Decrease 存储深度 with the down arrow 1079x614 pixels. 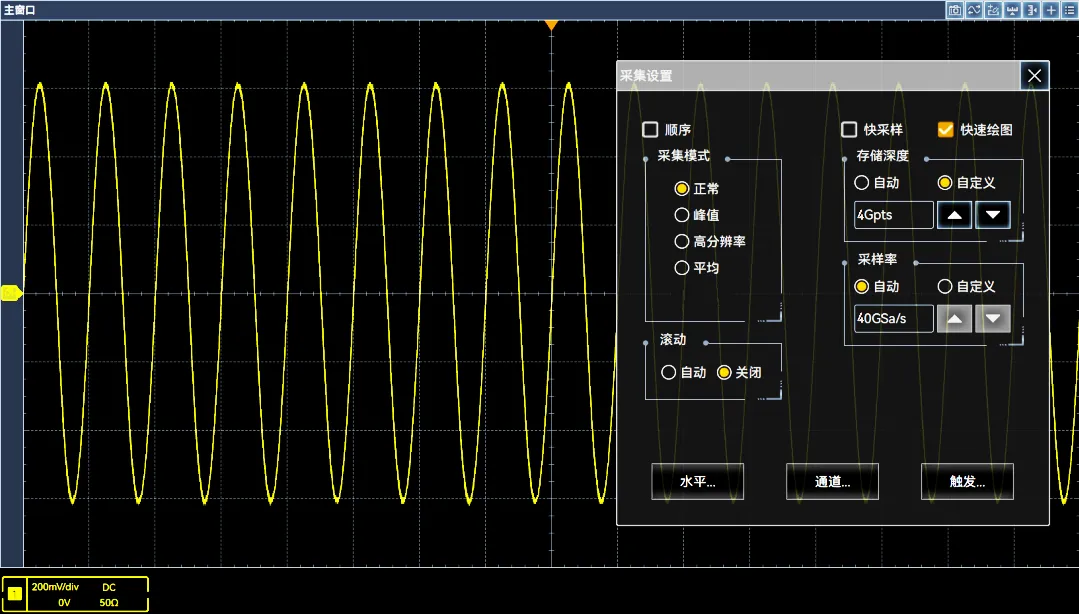(993, 215)
